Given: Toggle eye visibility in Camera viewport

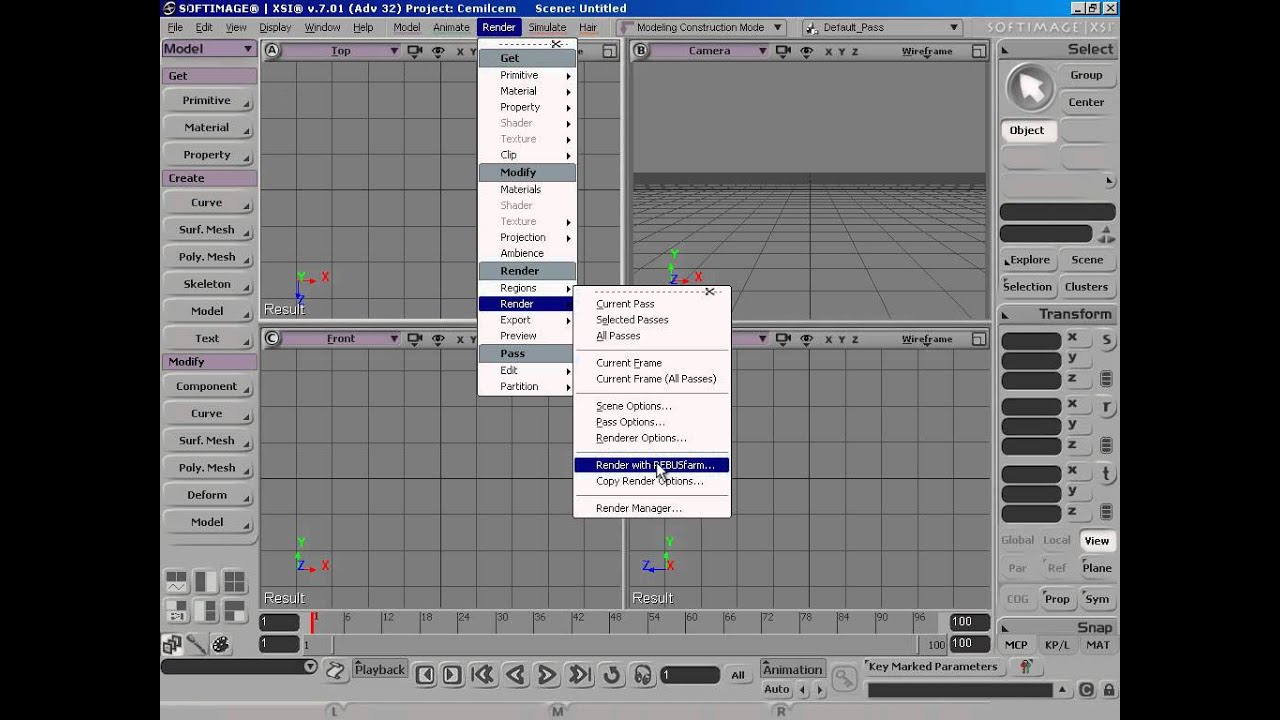Looking at the screenshot, I should pos(806,51).
